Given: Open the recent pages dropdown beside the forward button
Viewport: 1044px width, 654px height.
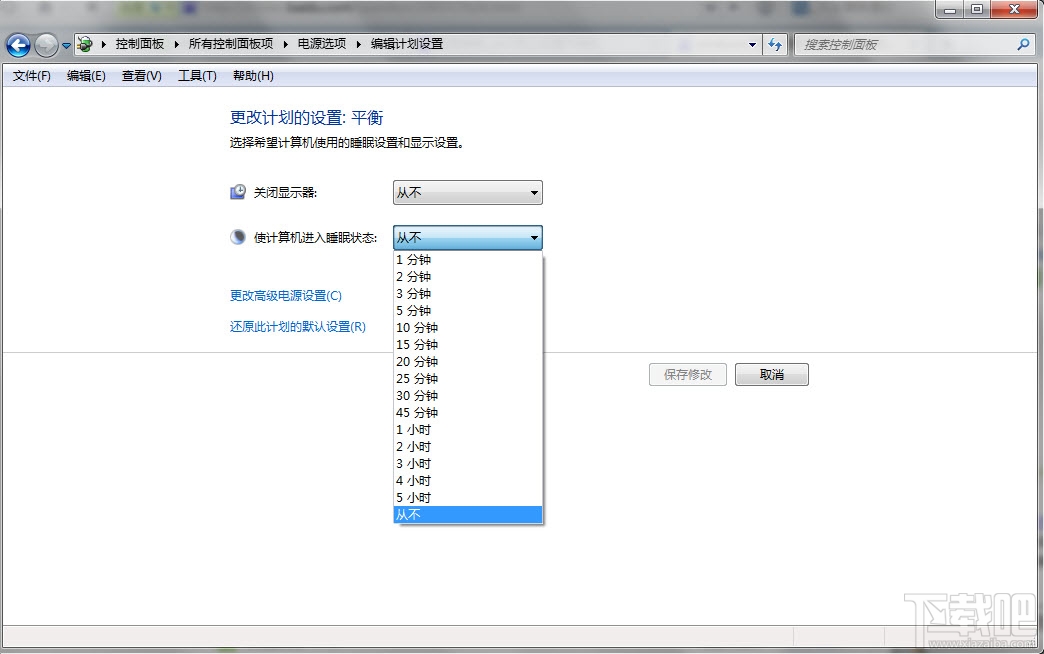Looking at the screenshot, I should [65, 45].
